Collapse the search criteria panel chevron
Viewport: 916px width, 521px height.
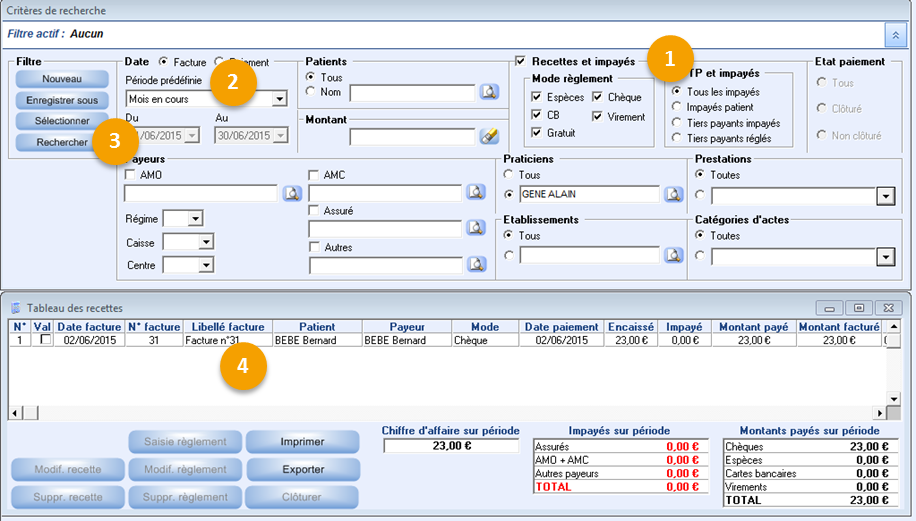pyautogui.click(x=896, y=35)
